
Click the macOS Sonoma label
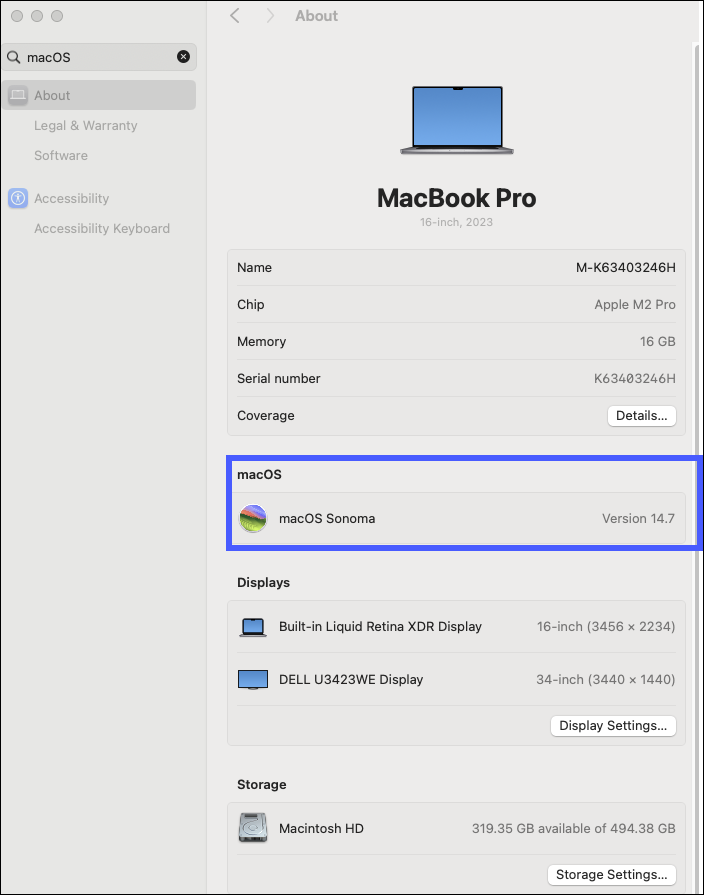(x=327, y=518)
